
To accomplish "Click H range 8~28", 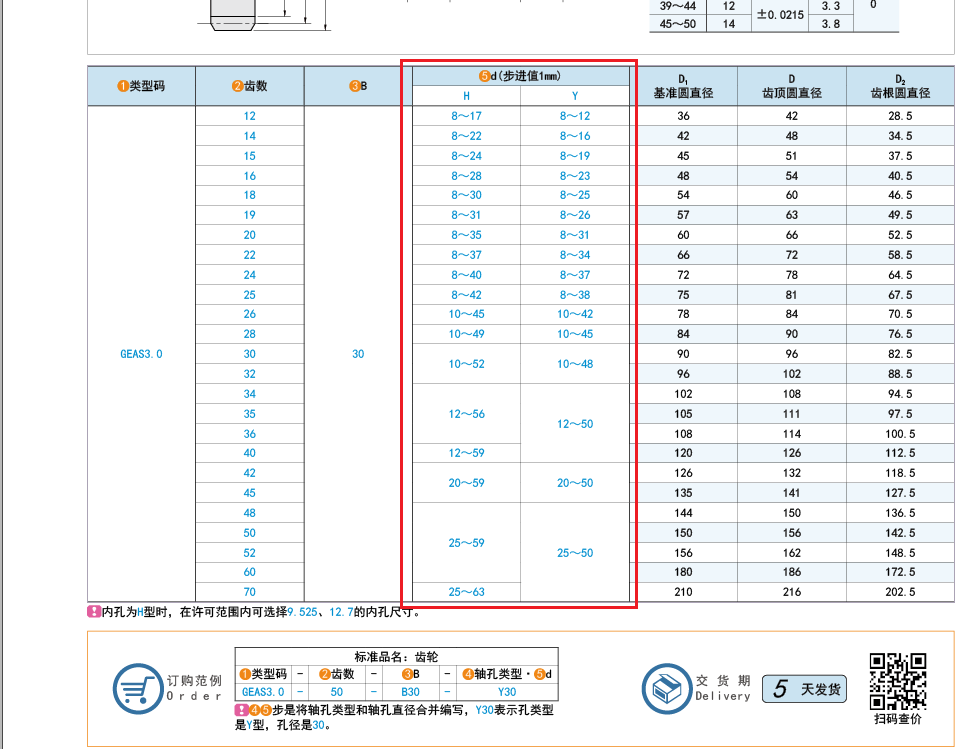I will pos(466,176).
